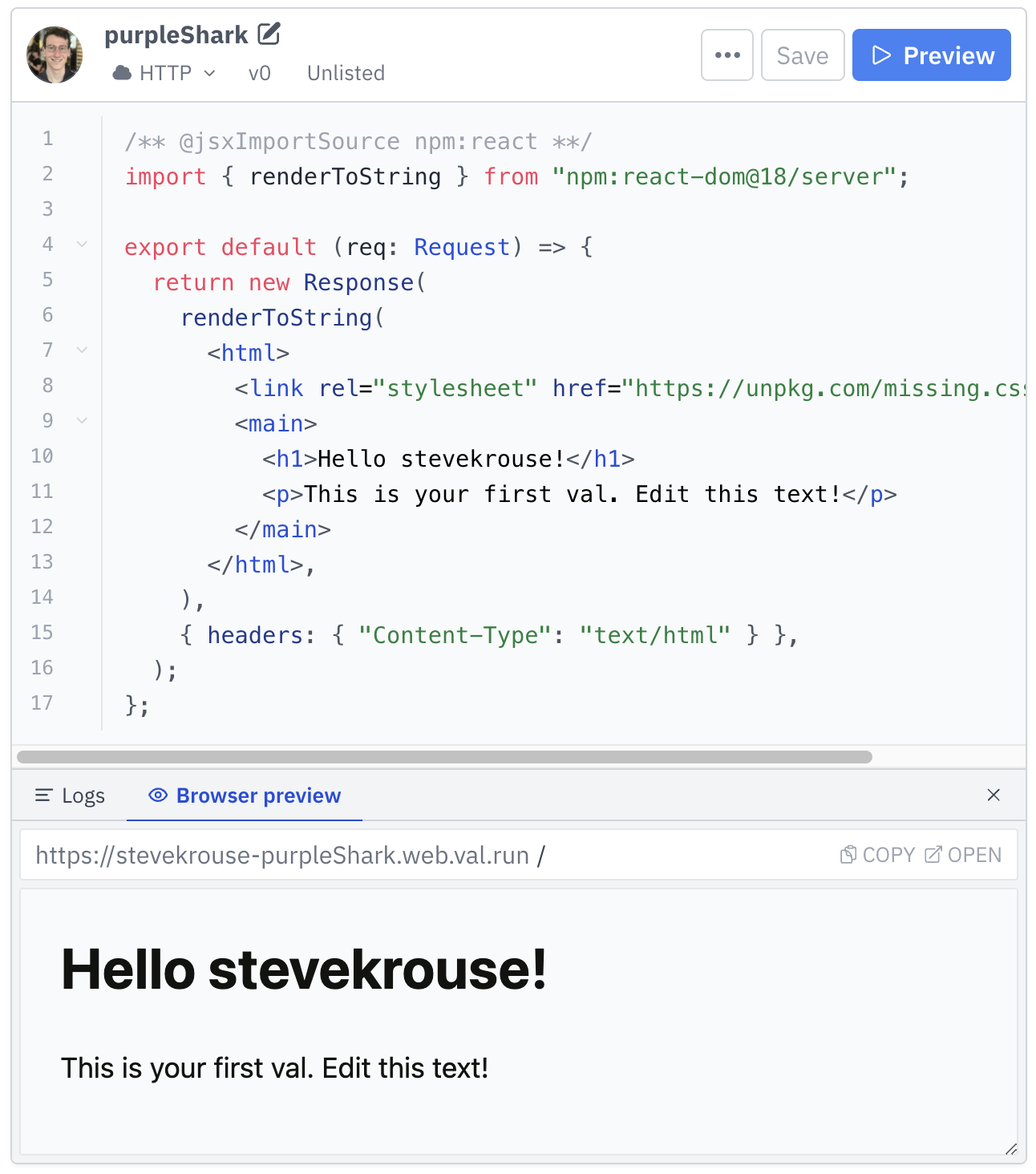Switch to the Logs tab
Image resolution: width=1036 pixels, height=1174 pixels.
[71, 795]
